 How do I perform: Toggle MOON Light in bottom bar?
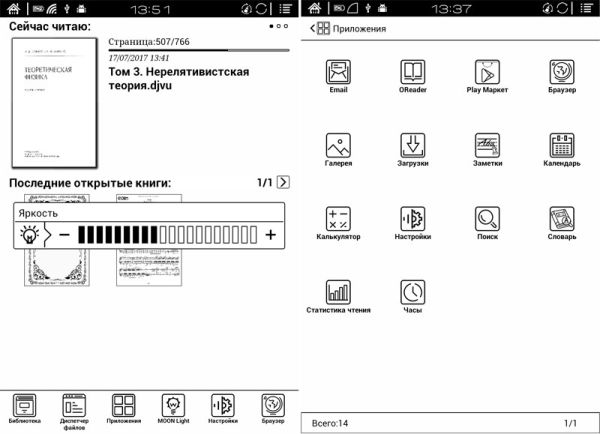[x=174, y=406]
